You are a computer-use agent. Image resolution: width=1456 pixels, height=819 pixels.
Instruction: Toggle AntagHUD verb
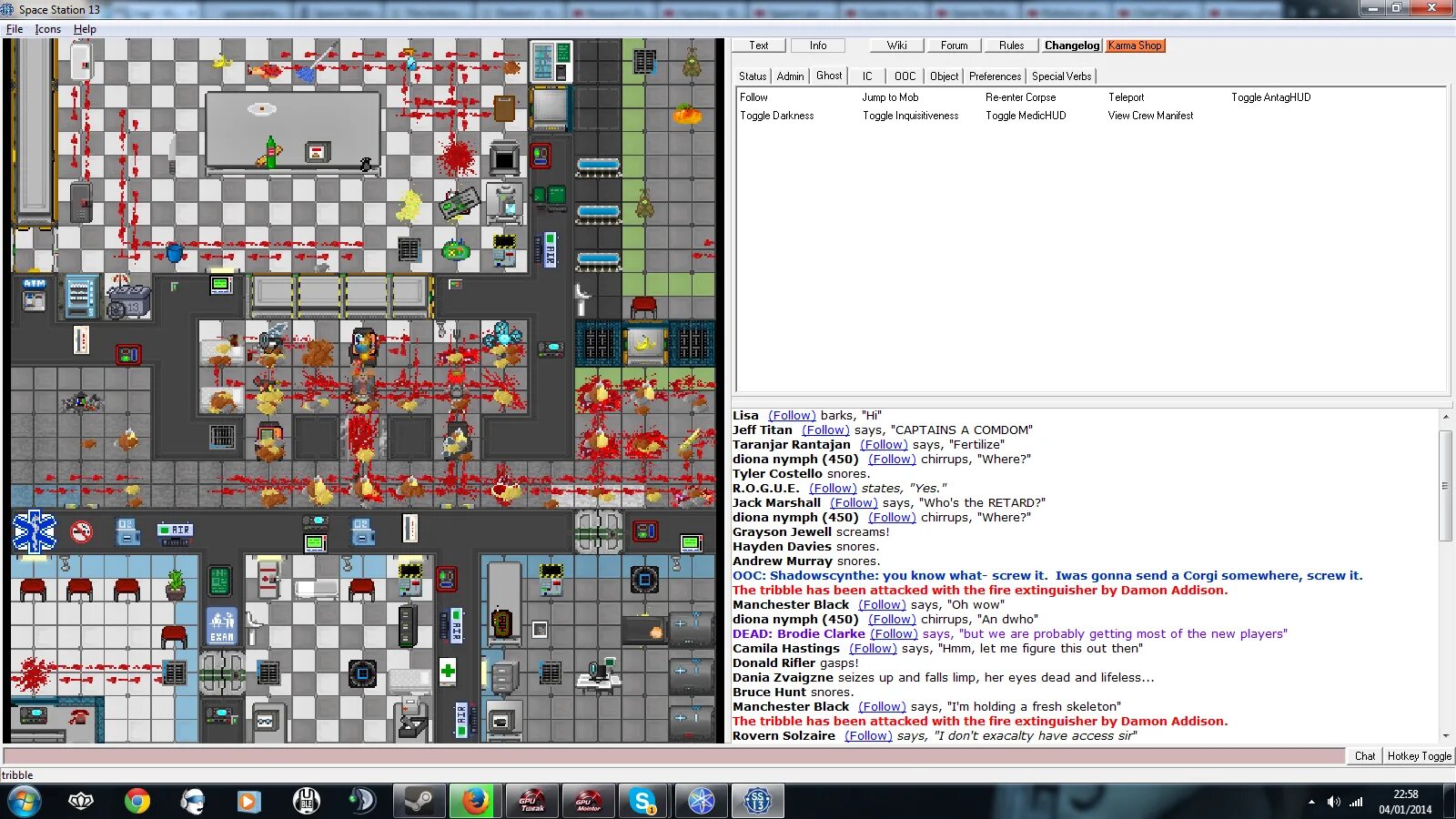(1270, 97)
